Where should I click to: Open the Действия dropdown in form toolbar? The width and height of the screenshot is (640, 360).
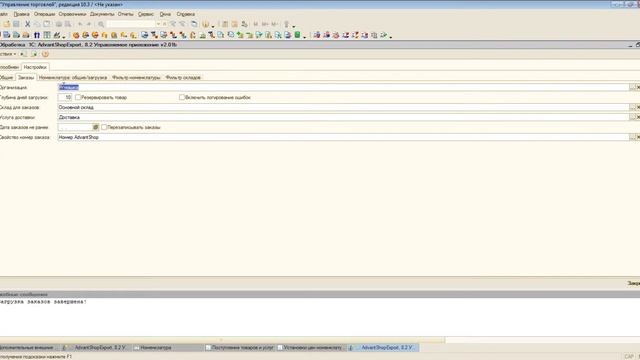click(x=8, y=54)
